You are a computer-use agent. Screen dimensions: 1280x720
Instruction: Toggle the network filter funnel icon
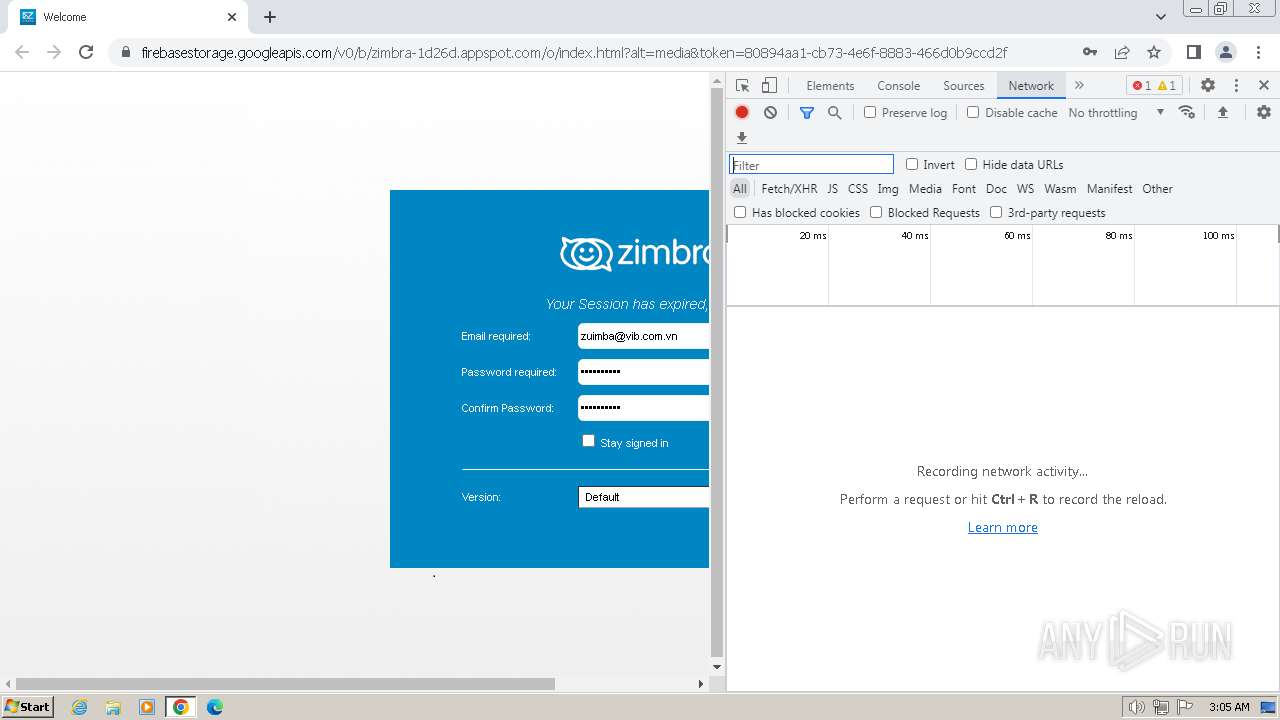807,113
